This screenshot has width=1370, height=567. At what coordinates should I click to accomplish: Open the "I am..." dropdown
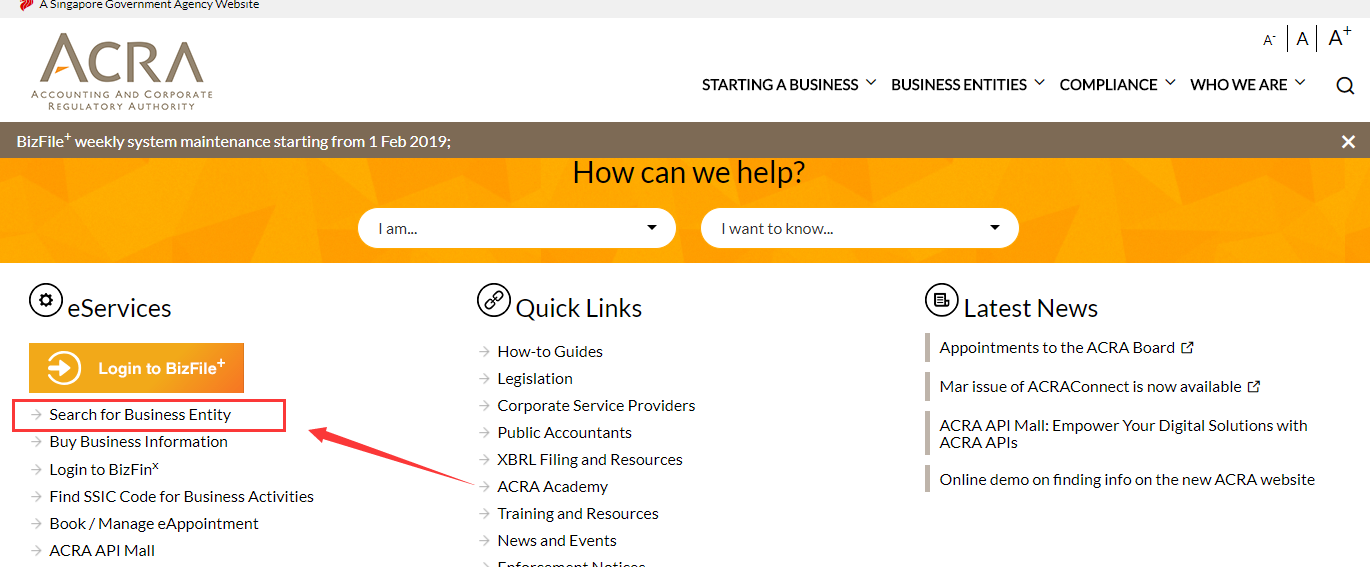click(x=516, y=228)
